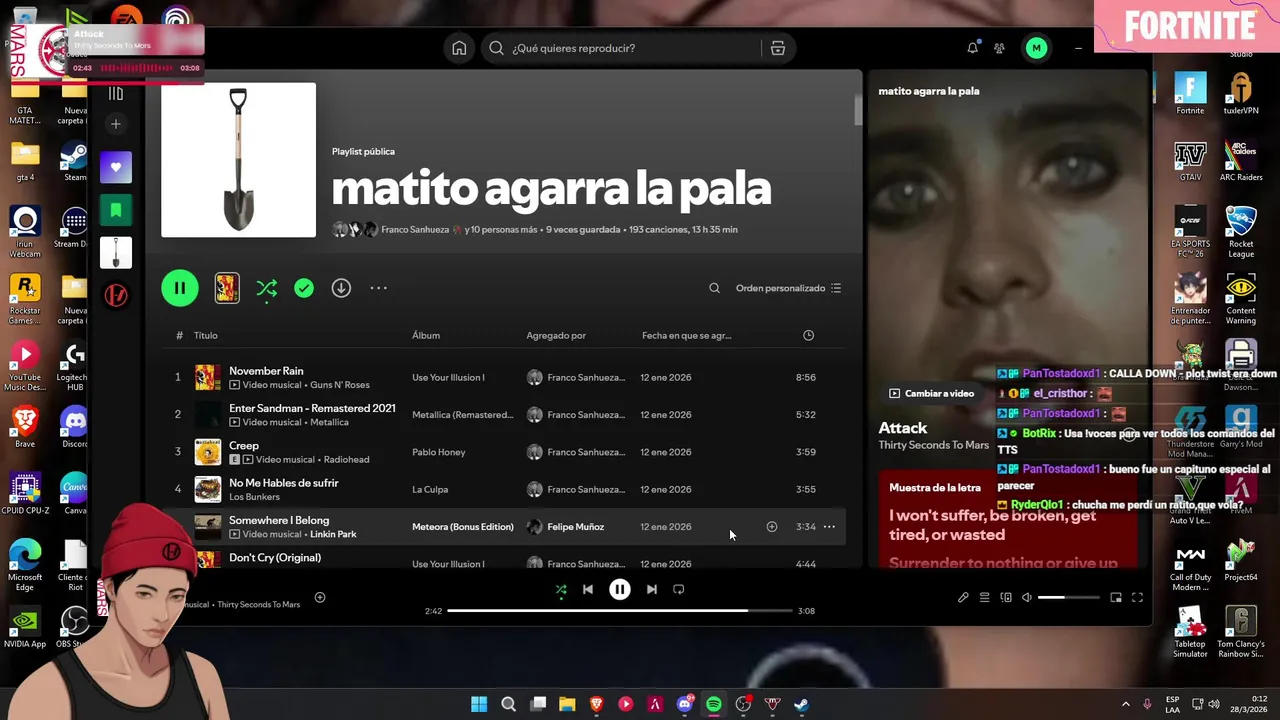Open Spotify from the Windows taskbar
The image size is (1280, 720).
[x=714, y=704]
